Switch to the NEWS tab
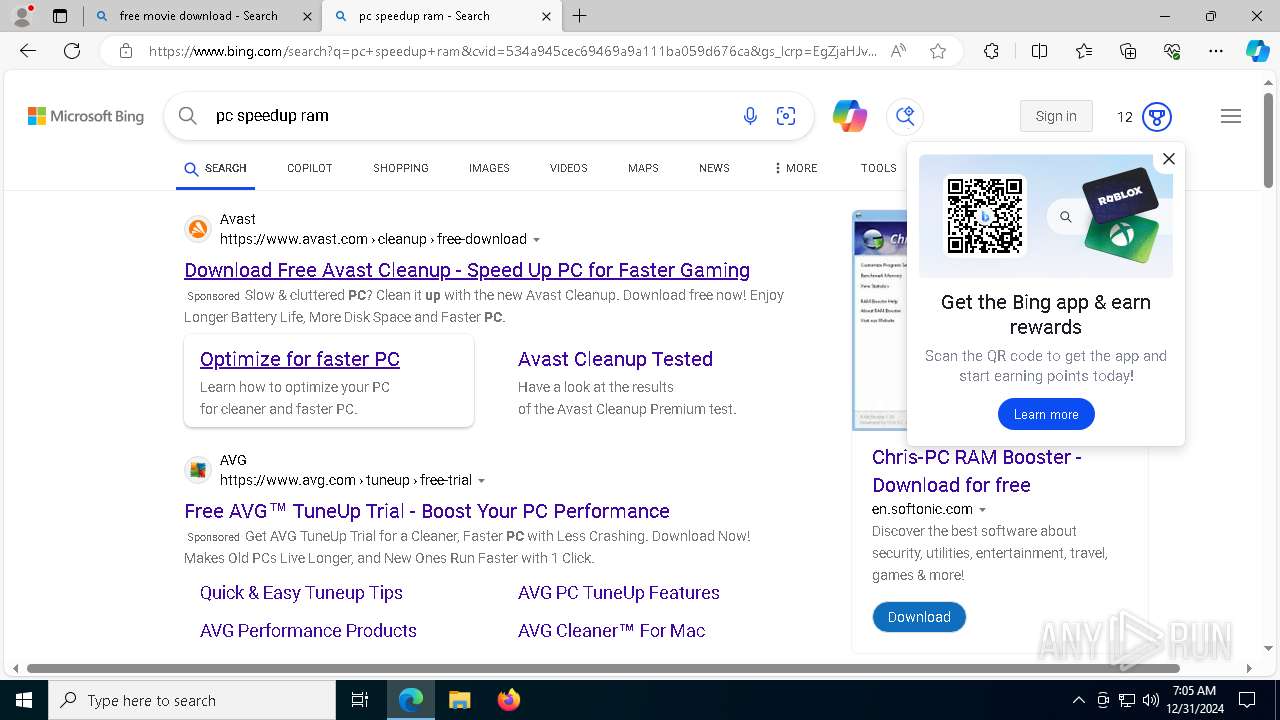This screenshot has height=720, width=1280. 714,168
